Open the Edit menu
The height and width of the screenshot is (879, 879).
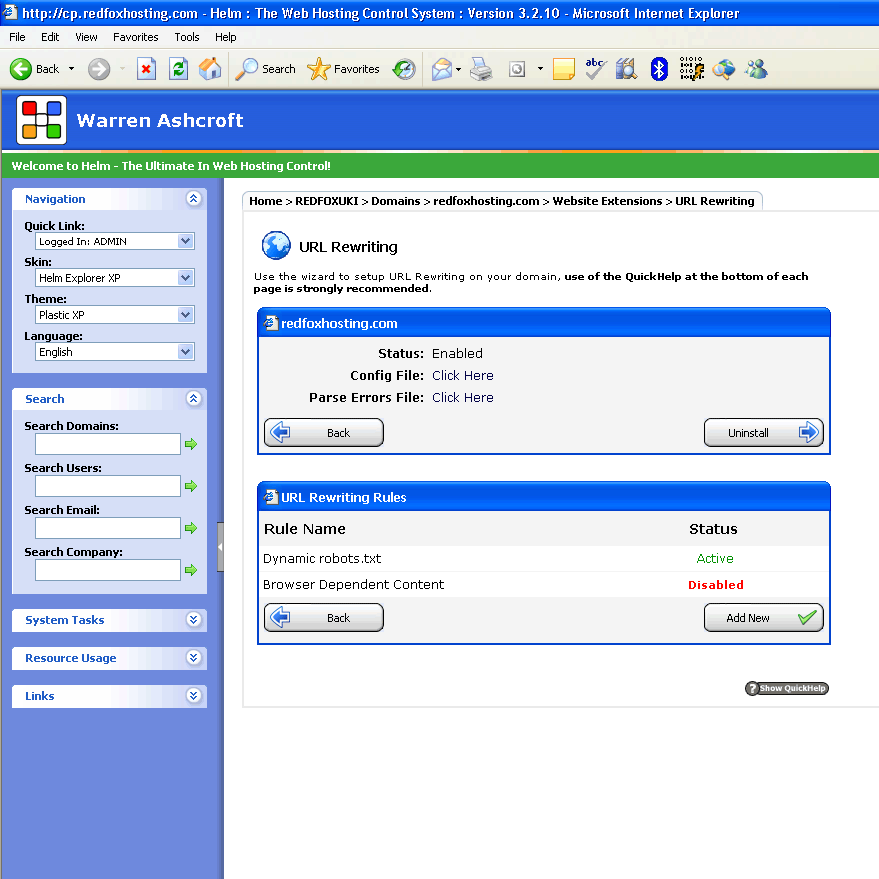(x=50, y=37)
